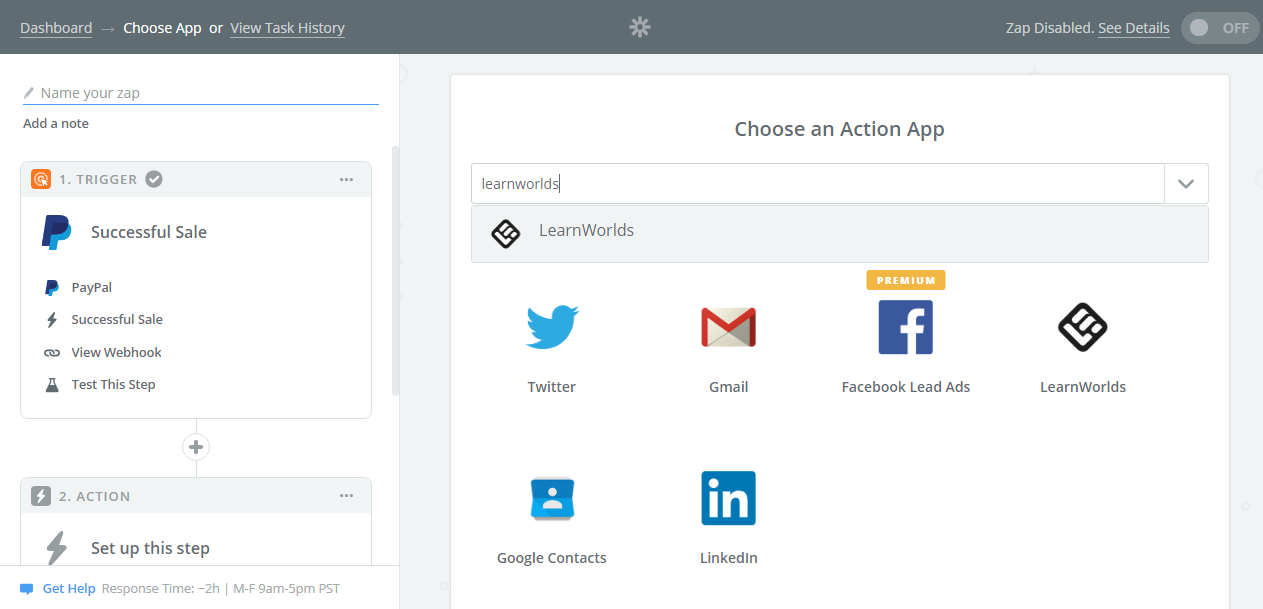Click the left panel scrollbar
The height and width of the screenshot is (609, 1263).
(395, 270)
